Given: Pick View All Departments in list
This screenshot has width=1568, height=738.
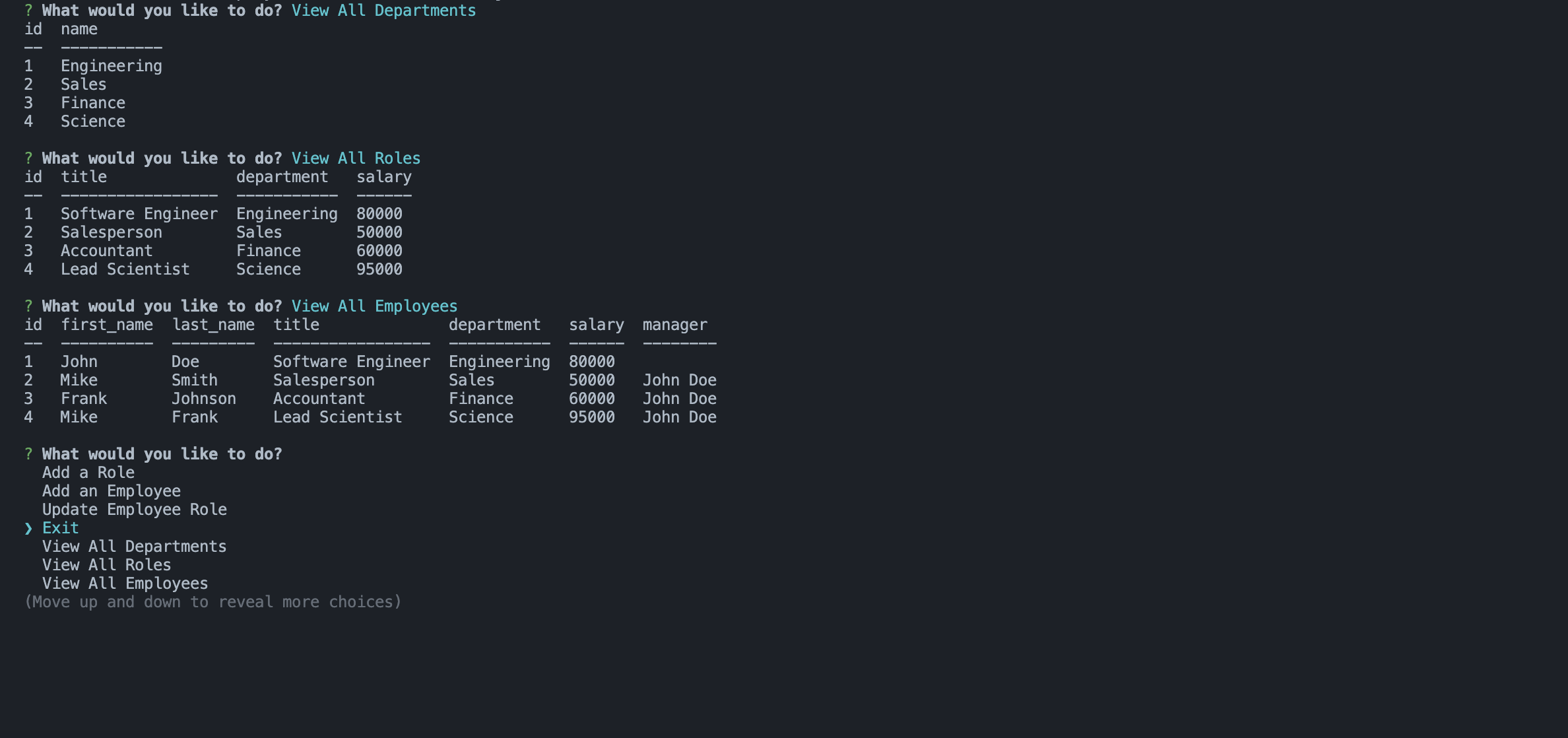Looking at the screenshot, I should click(x=134, y=547).
